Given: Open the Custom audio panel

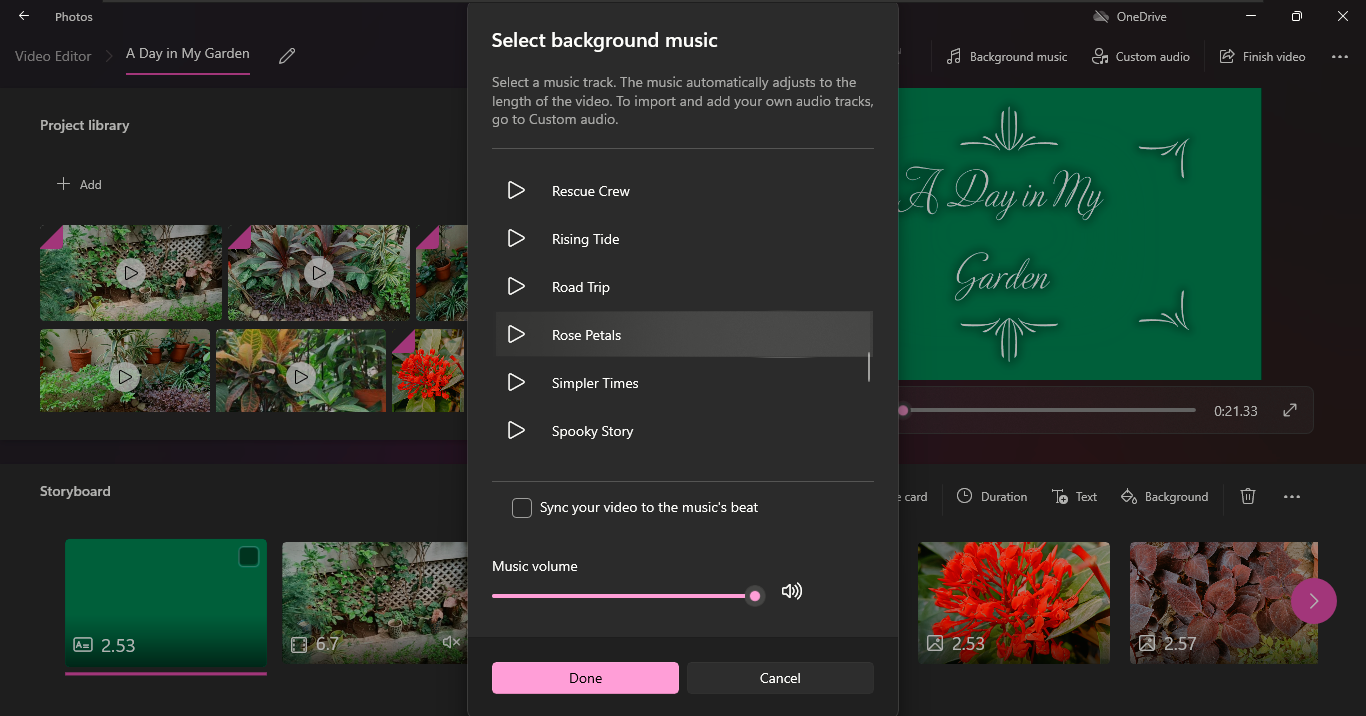Looking at the screenshot, I should 1140,56.
